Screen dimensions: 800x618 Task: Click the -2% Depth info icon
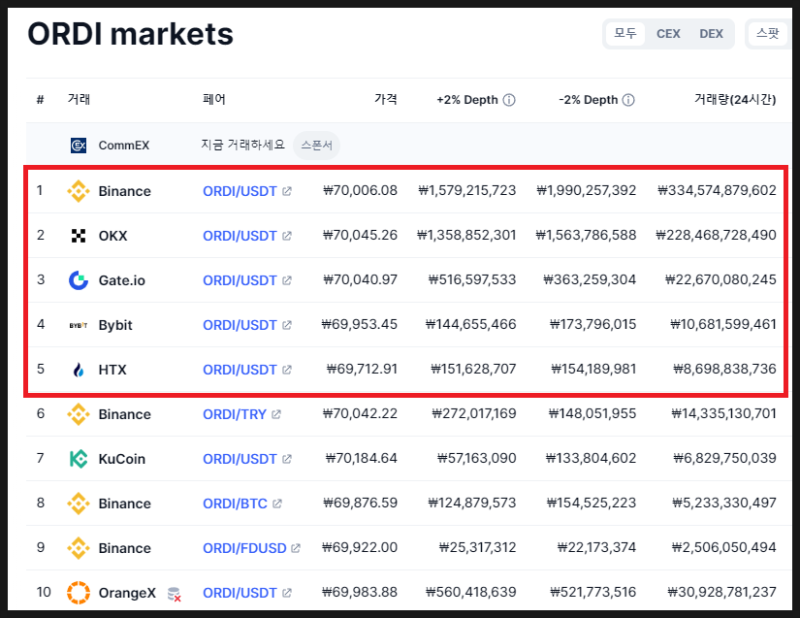pos(629,100)
